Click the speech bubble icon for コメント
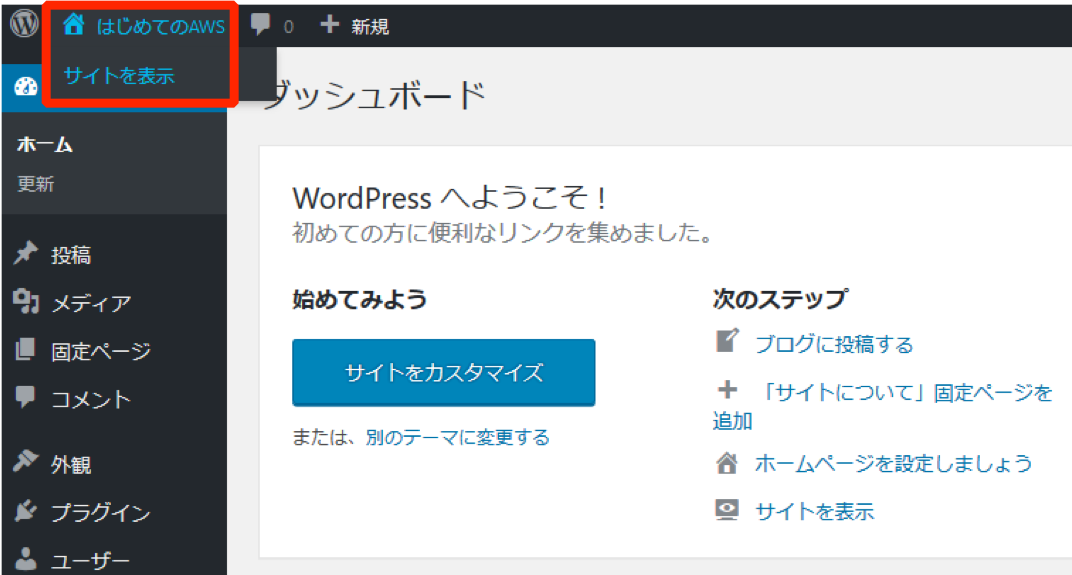The width and height of the screenshot is (1072, 575). 25,397
